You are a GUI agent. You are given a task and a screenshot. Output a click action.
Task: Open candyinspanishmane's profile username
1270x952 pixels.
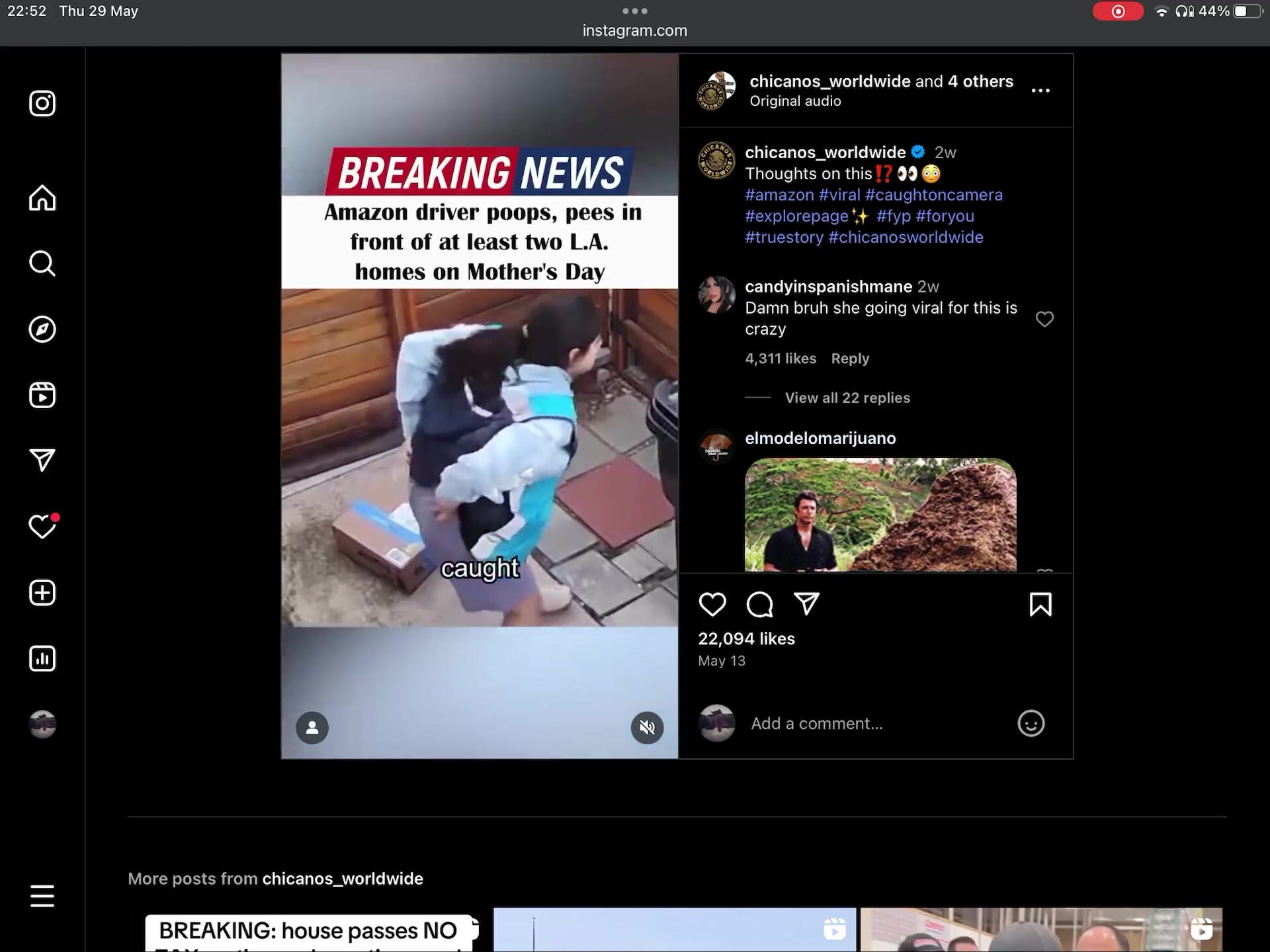tap(829, 286)
